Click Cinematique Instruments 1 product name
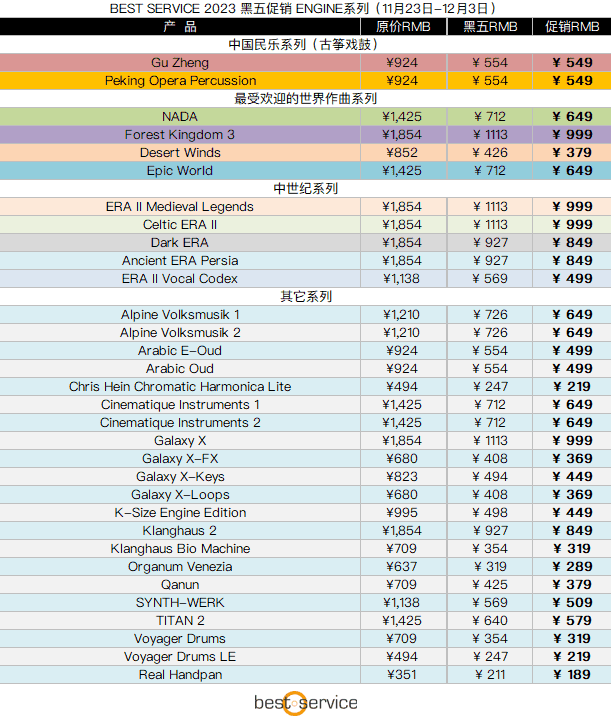611x722 pixels. [180, 404]
